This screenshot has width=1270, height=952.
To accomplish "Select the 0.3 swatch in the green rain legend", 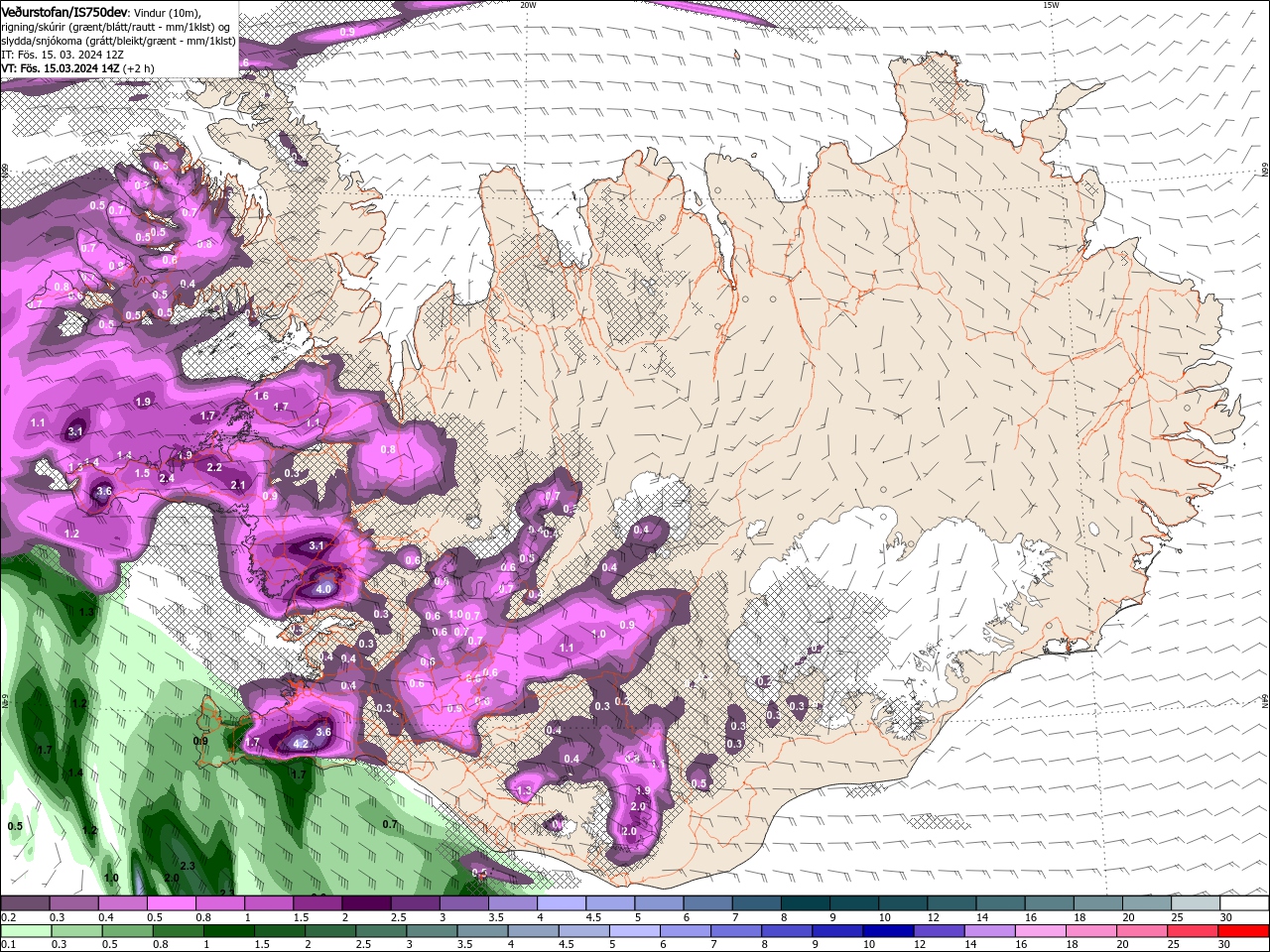I will tap(77, 931).
